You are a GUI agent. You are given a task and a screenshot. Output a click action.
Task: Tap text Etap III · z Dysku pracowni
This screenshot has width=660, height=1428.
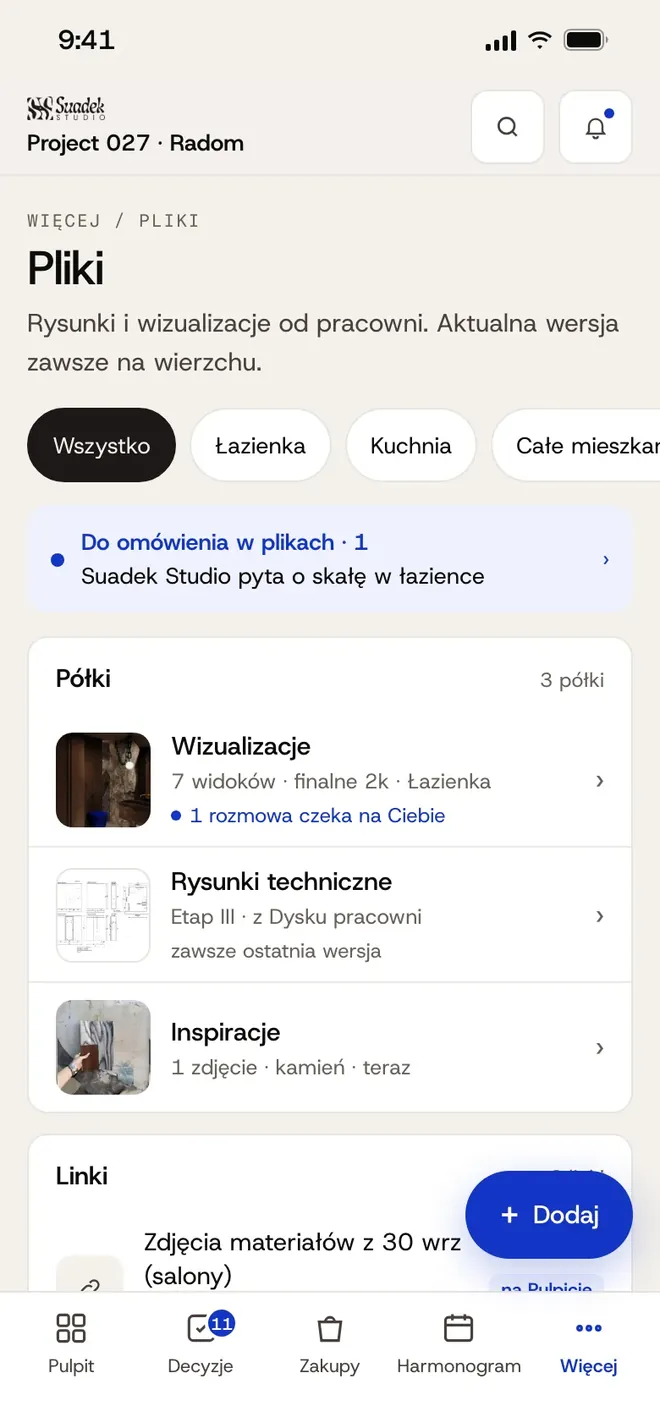296,916
